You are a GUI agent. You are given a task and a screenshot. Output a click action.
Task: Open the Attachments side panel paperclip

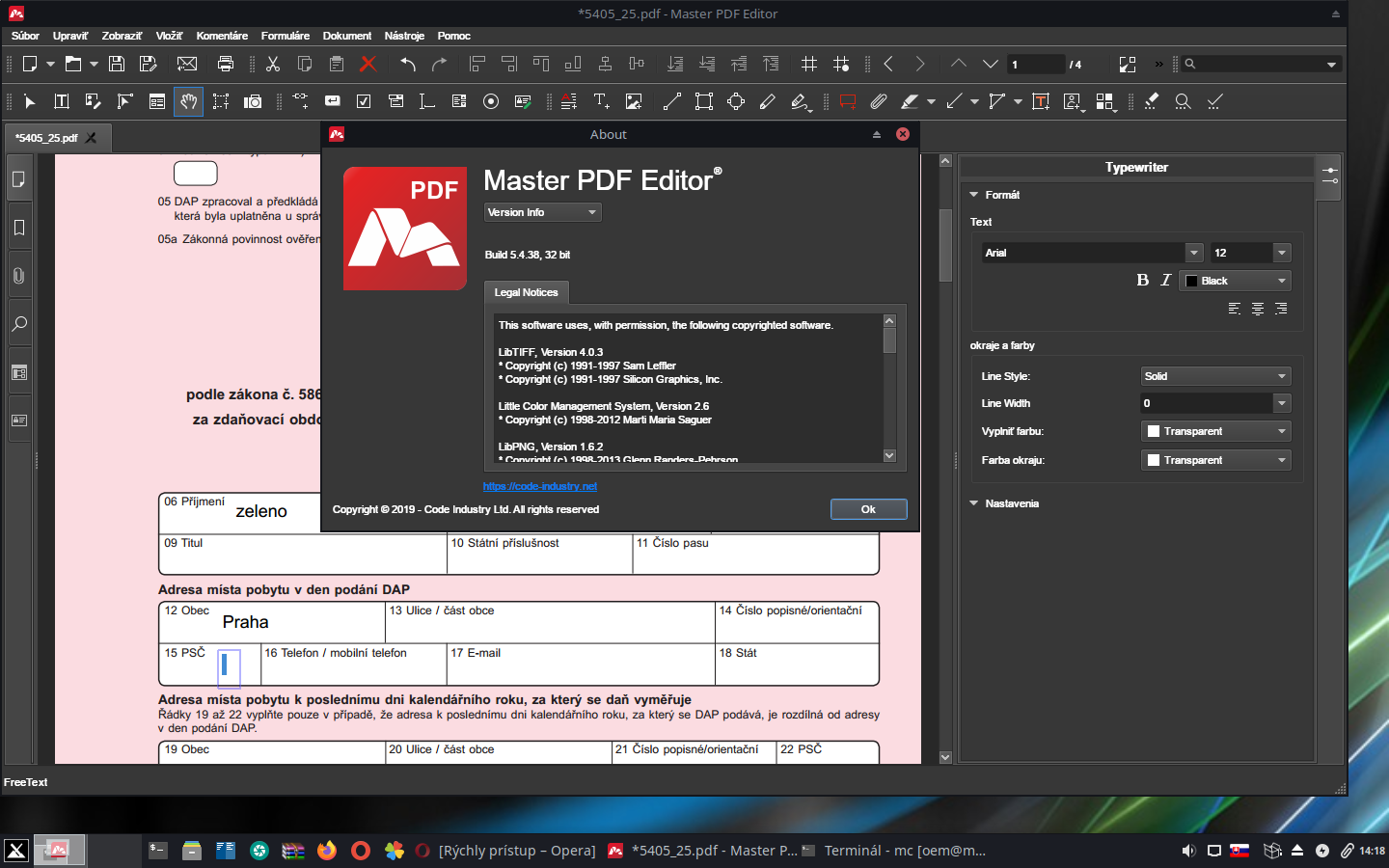[19, 276]
